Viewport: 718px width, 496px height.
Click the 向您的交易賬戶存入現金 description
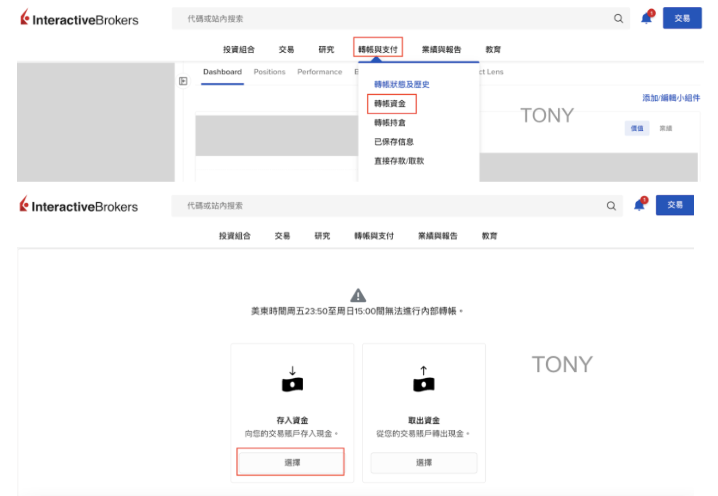pos(291,433)
